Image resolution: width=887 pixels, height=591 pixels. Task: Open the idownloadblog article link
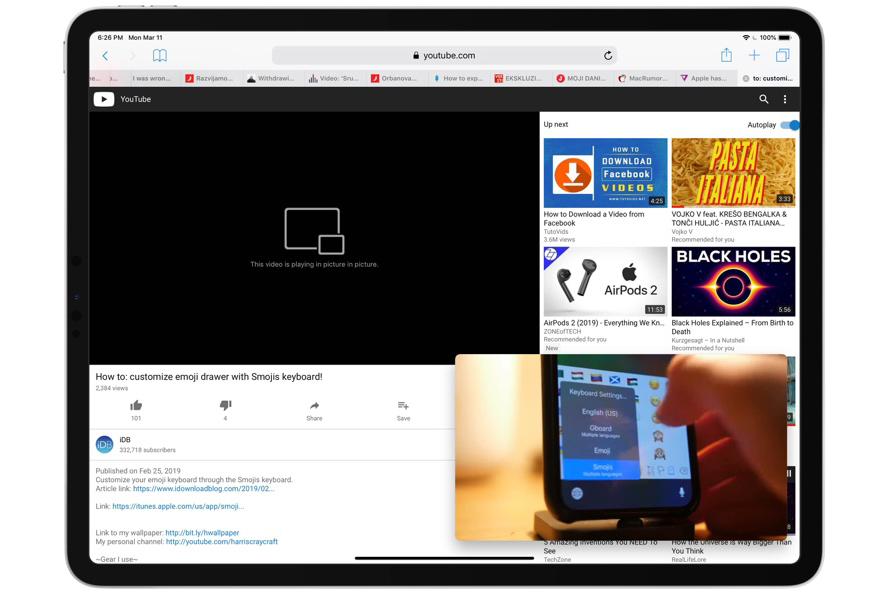(x=203, y=489)
